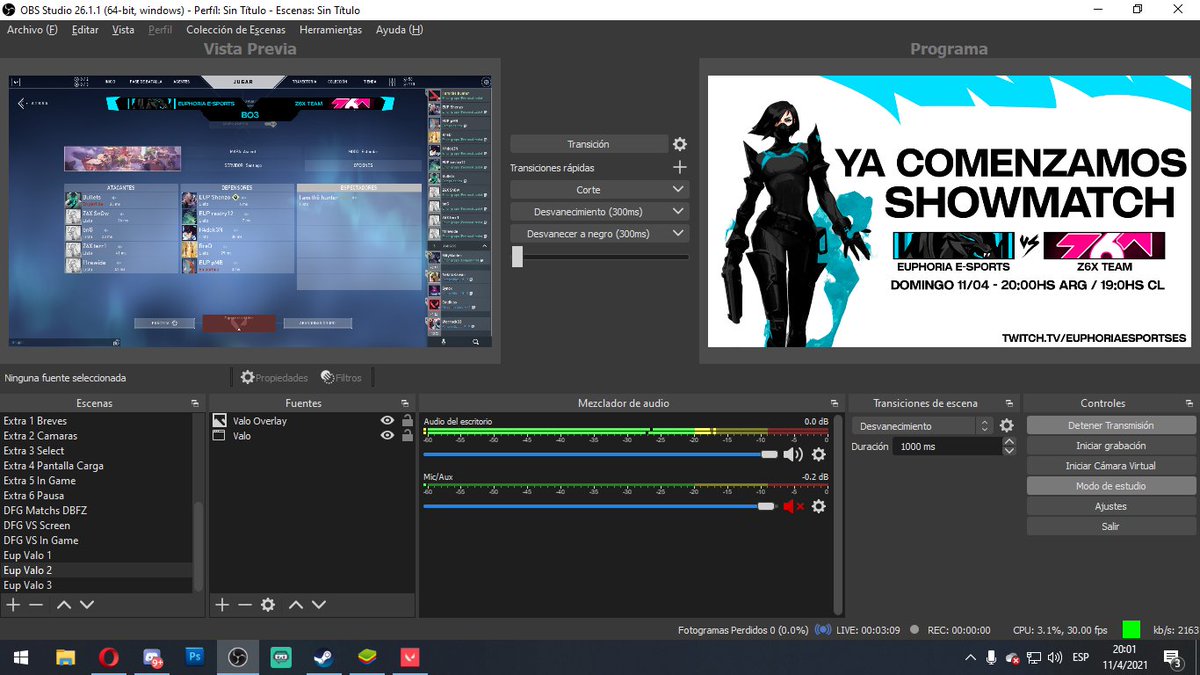Open source properties gear in Fuentes toolbar

268,605
